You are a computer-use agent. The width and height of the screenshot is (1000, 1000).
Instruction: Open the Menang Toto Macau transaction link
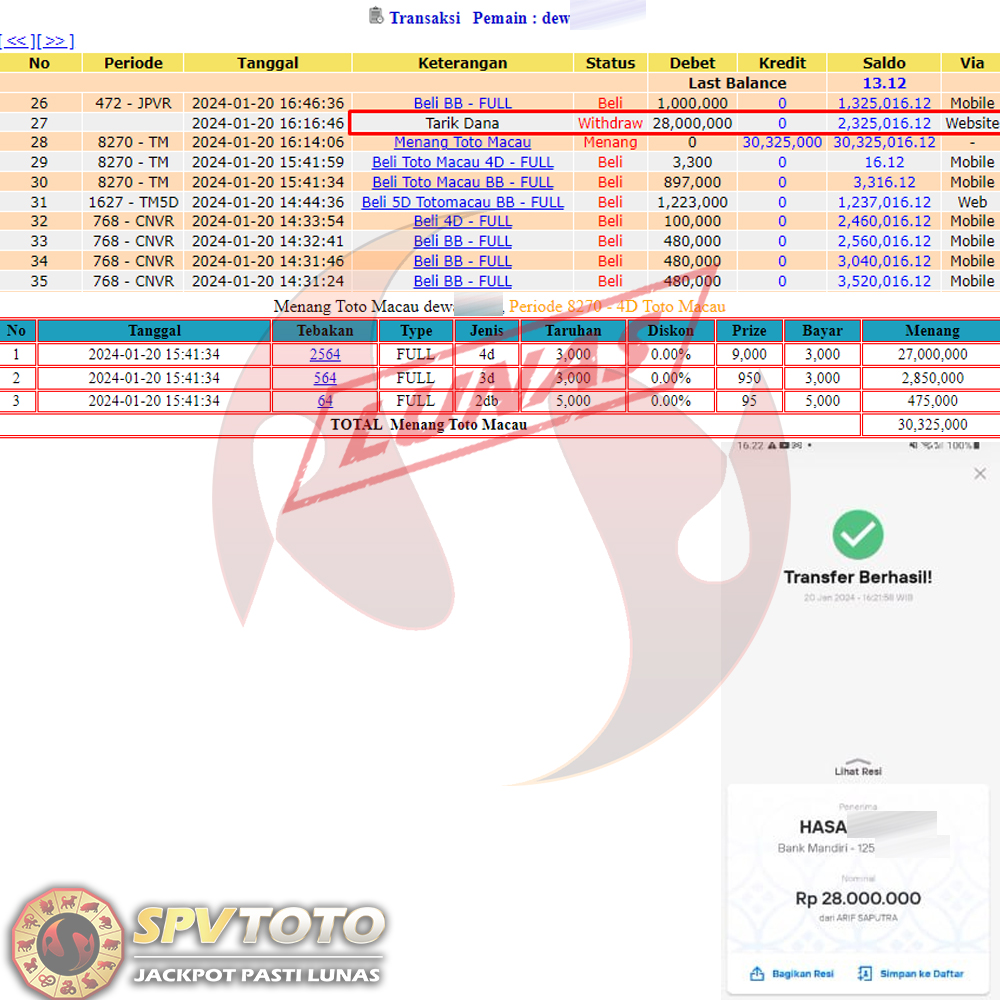click(462, 142)
